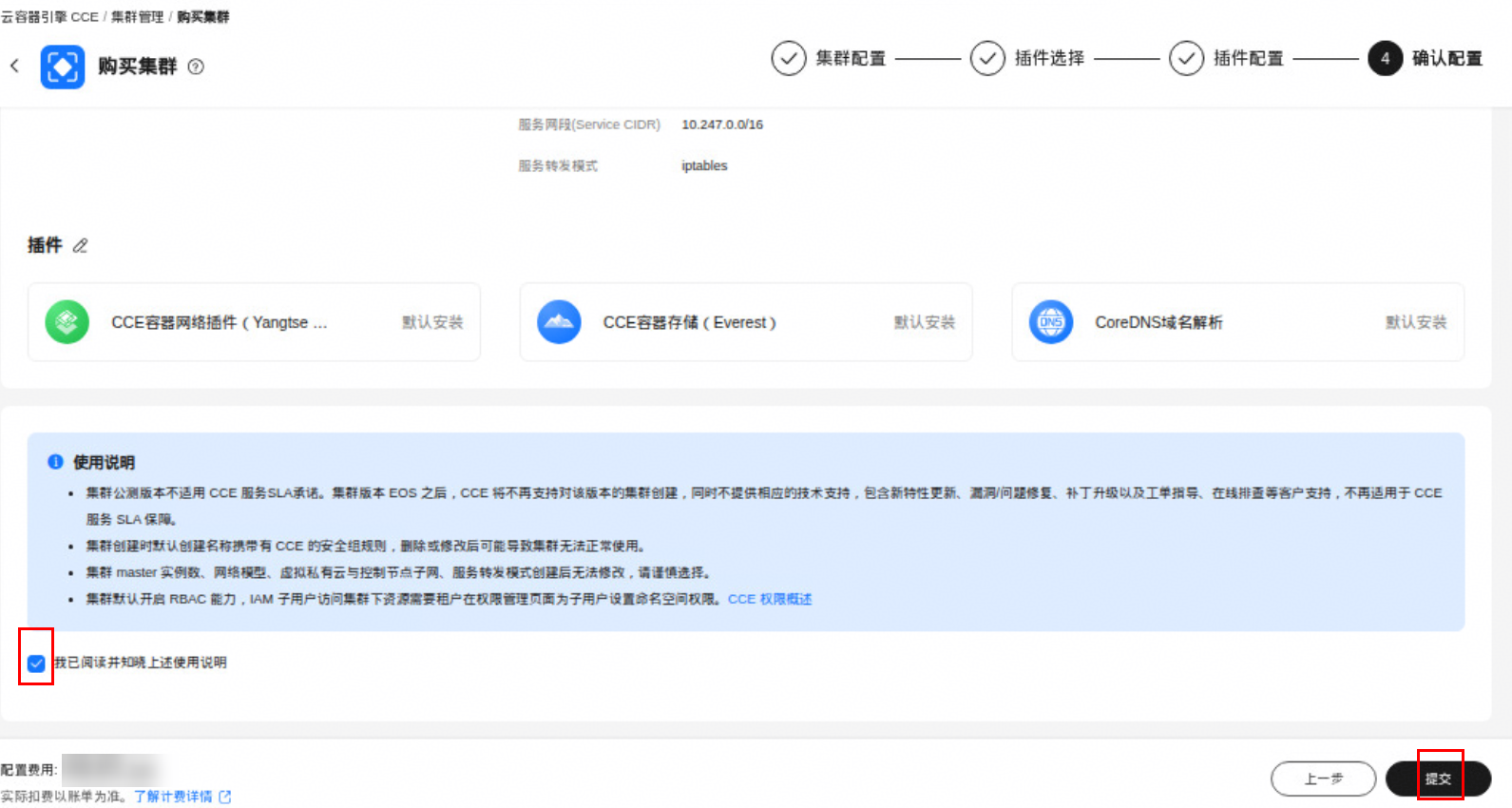Image resolution: width=1512 pixels, height=808 pixels.
Task: Click the CoreDNS域名解析 card title
Action: (1158, 322)
